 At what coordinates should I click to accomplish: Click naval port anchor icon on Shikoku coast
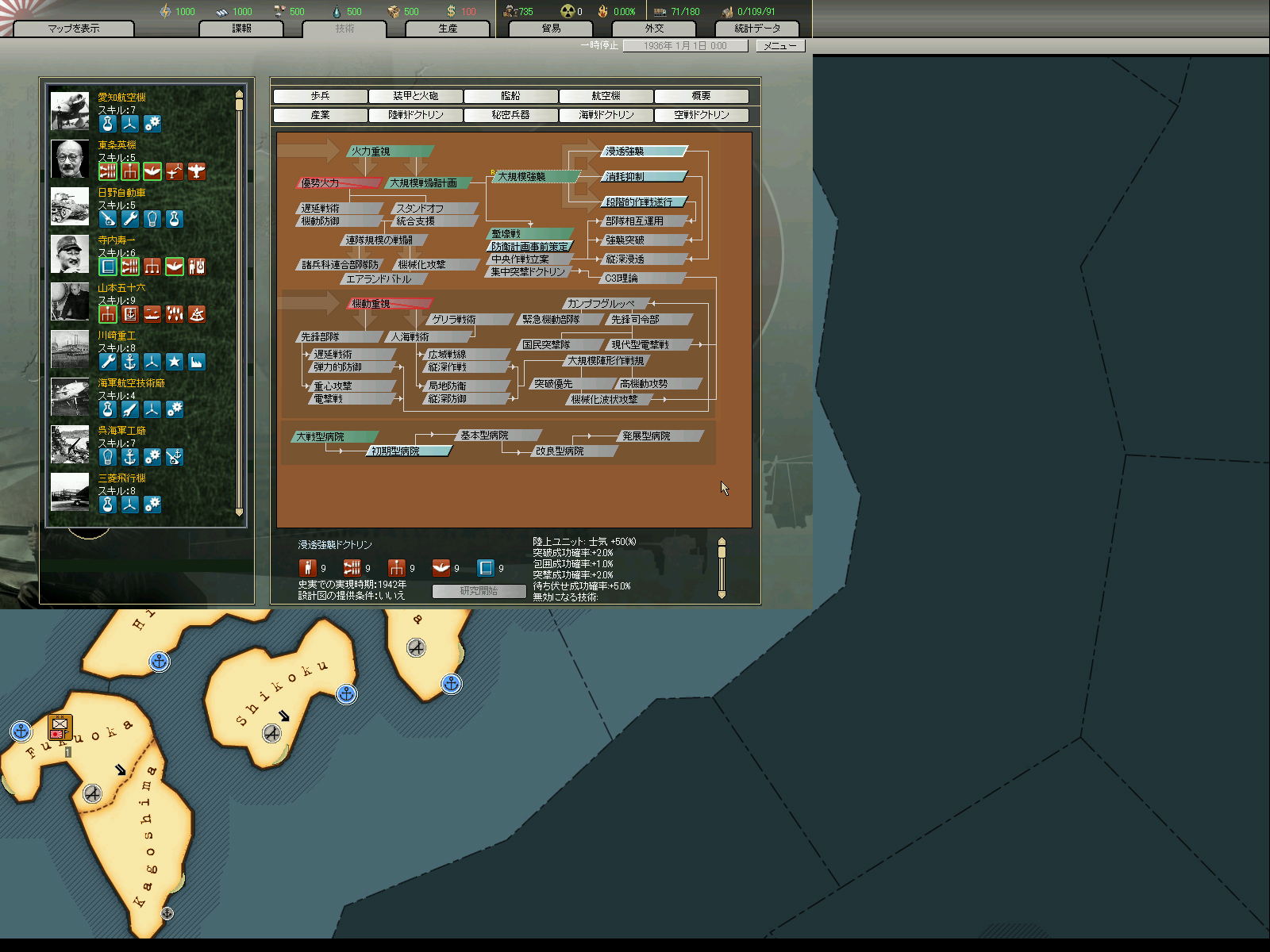(x=346, y=694)
